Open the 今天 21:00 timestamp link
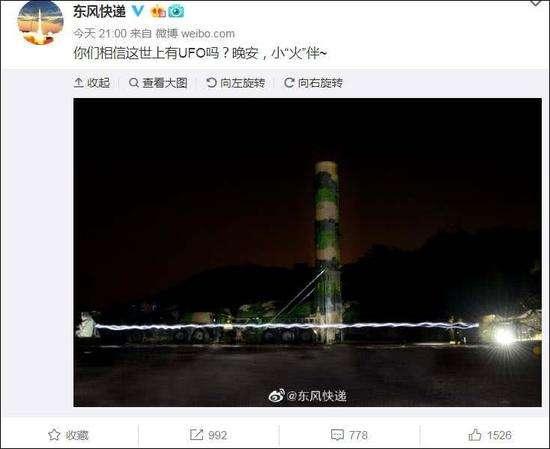 point(100,34)
